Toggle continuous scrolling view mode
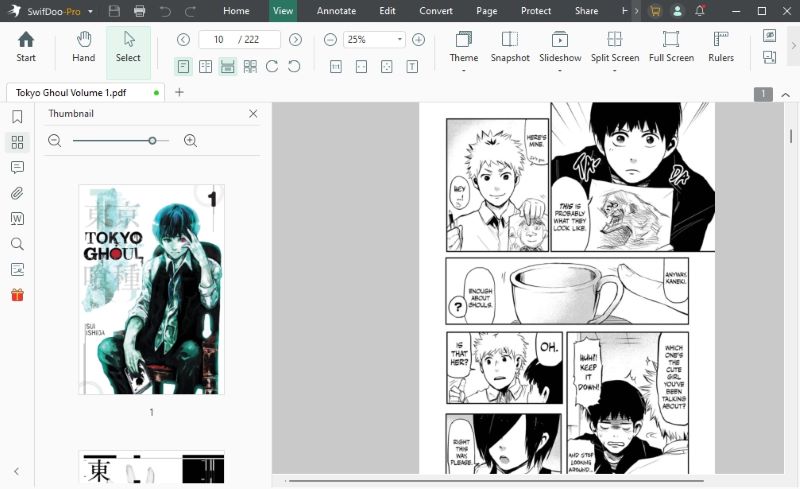This screenshot has height=489, width=800. tap(228, 67)
